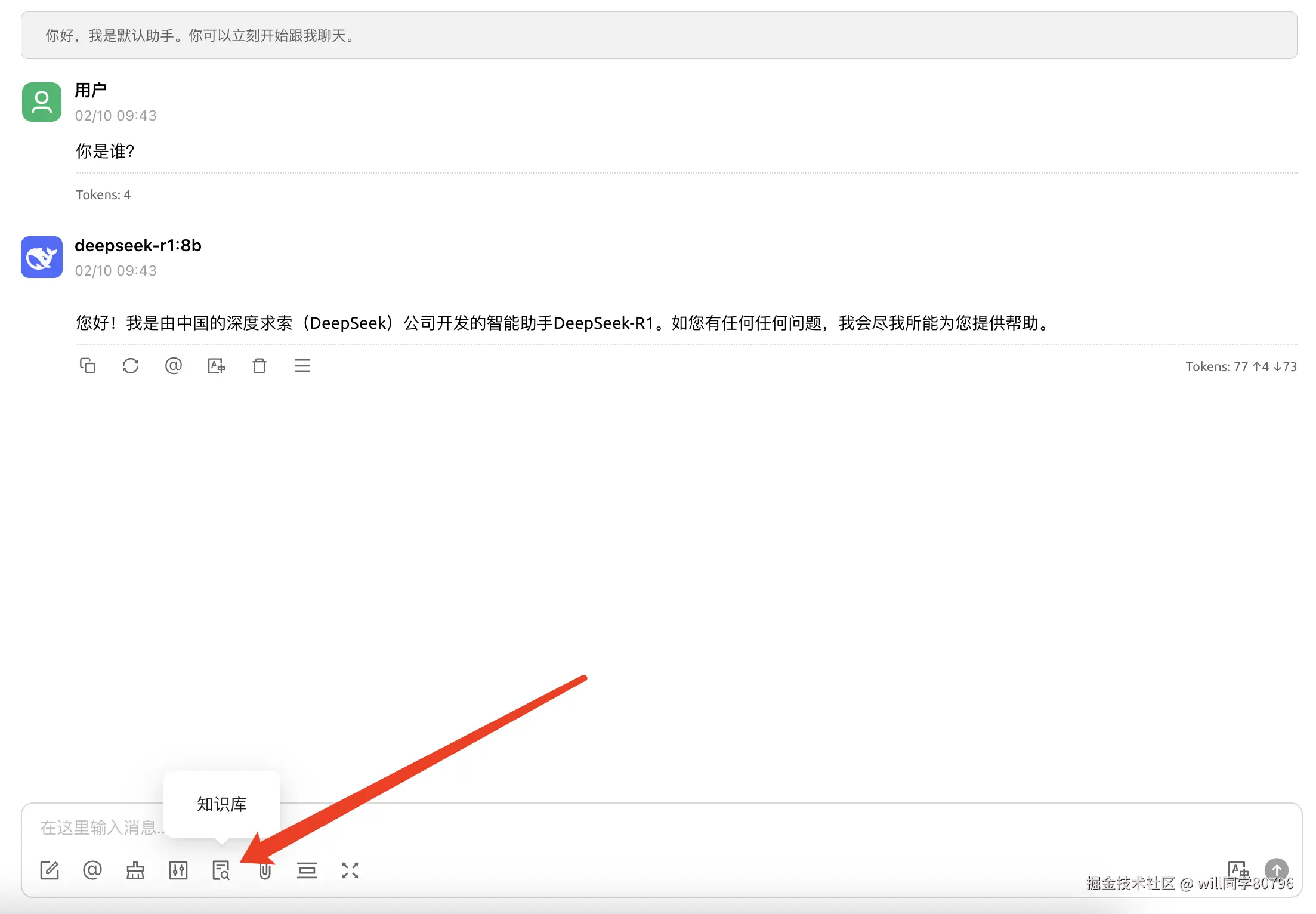Click the translate icon near send button
This screenshot has width=1316, height=914.
pos(1238,869)
